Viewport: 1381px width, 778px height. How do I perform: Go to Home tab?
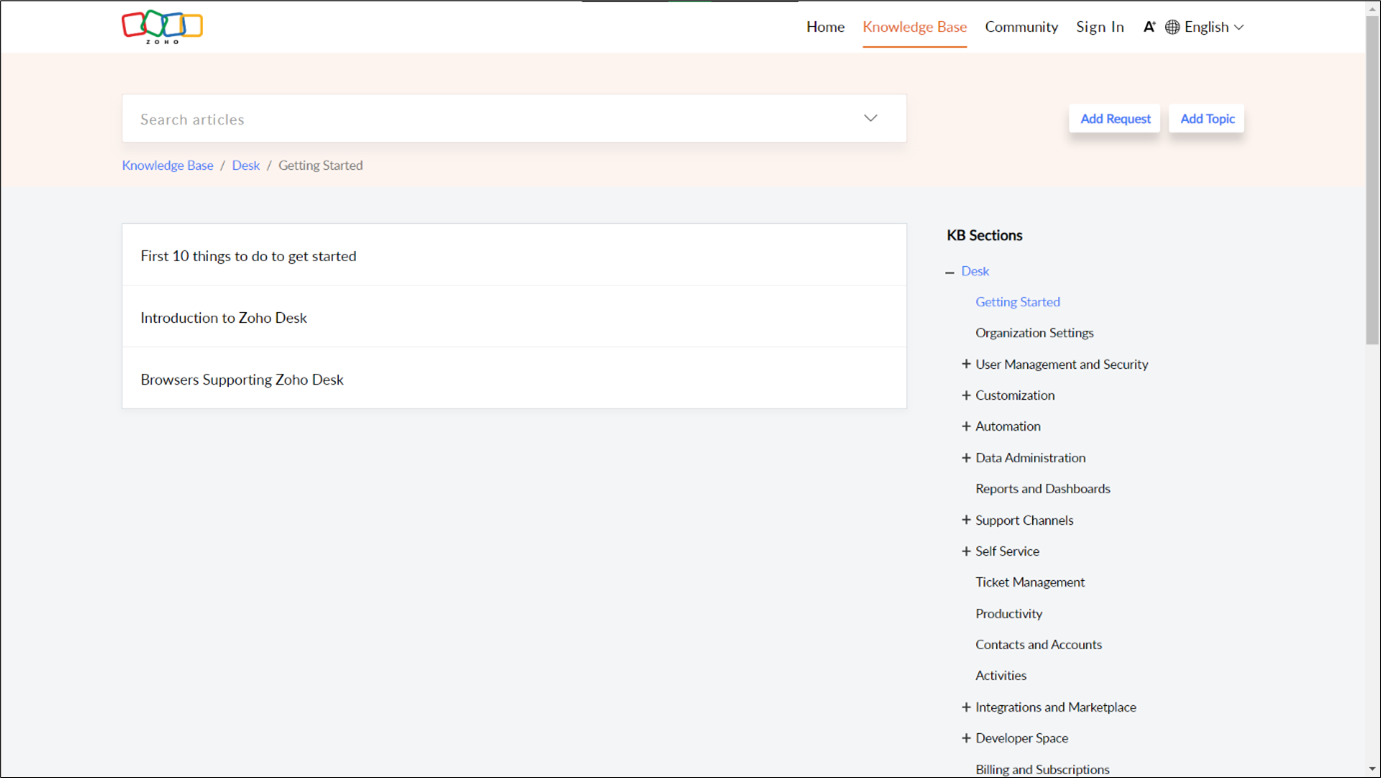click(x=825, y=27)
